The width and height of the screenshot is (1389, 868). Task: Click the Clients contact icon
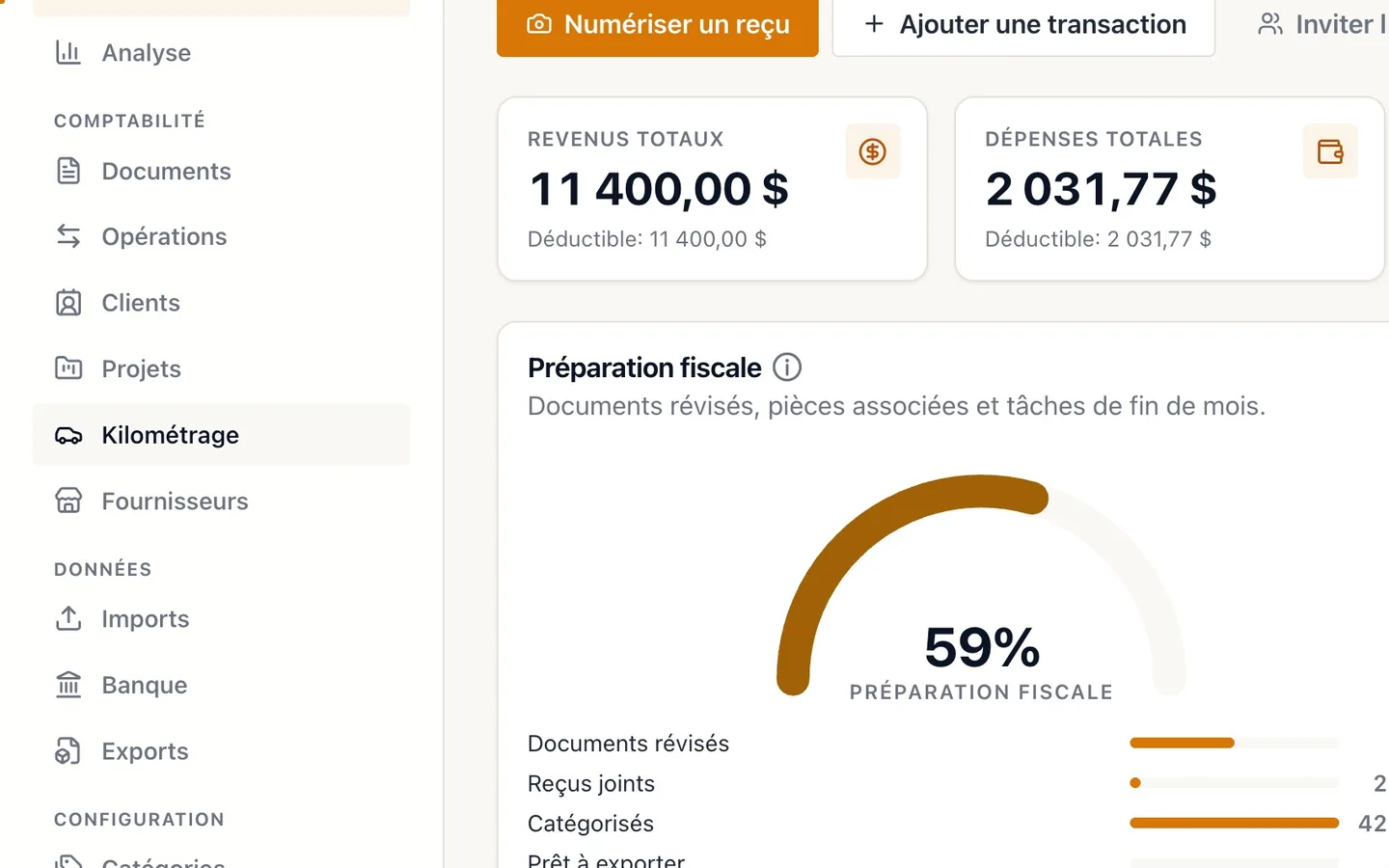[68, 303]
